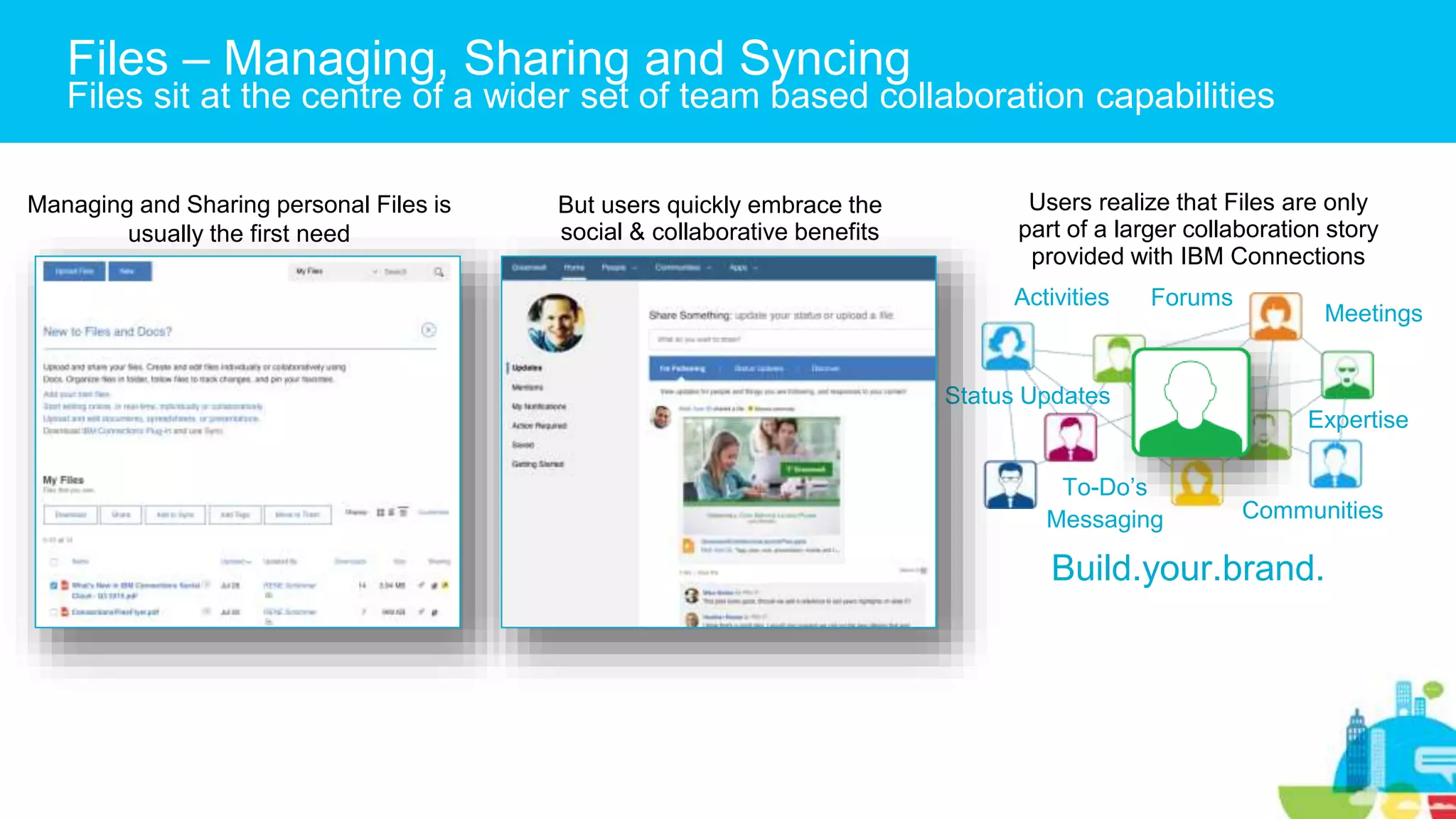
Task: Switch to list display view icon
Action: [x=391, y=512]
